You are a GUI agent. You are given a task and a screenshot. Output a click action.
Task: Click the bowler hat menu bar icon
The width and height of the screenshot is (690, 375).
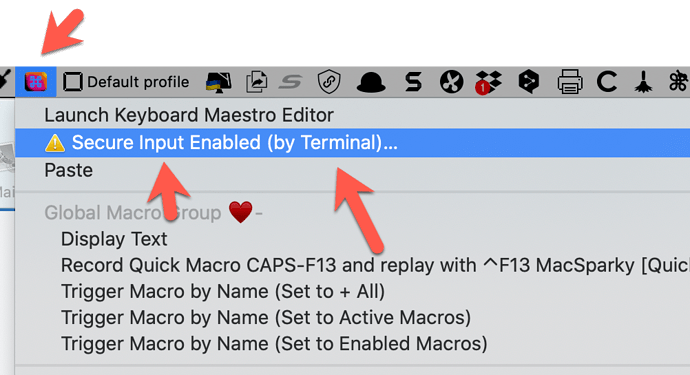371,82
